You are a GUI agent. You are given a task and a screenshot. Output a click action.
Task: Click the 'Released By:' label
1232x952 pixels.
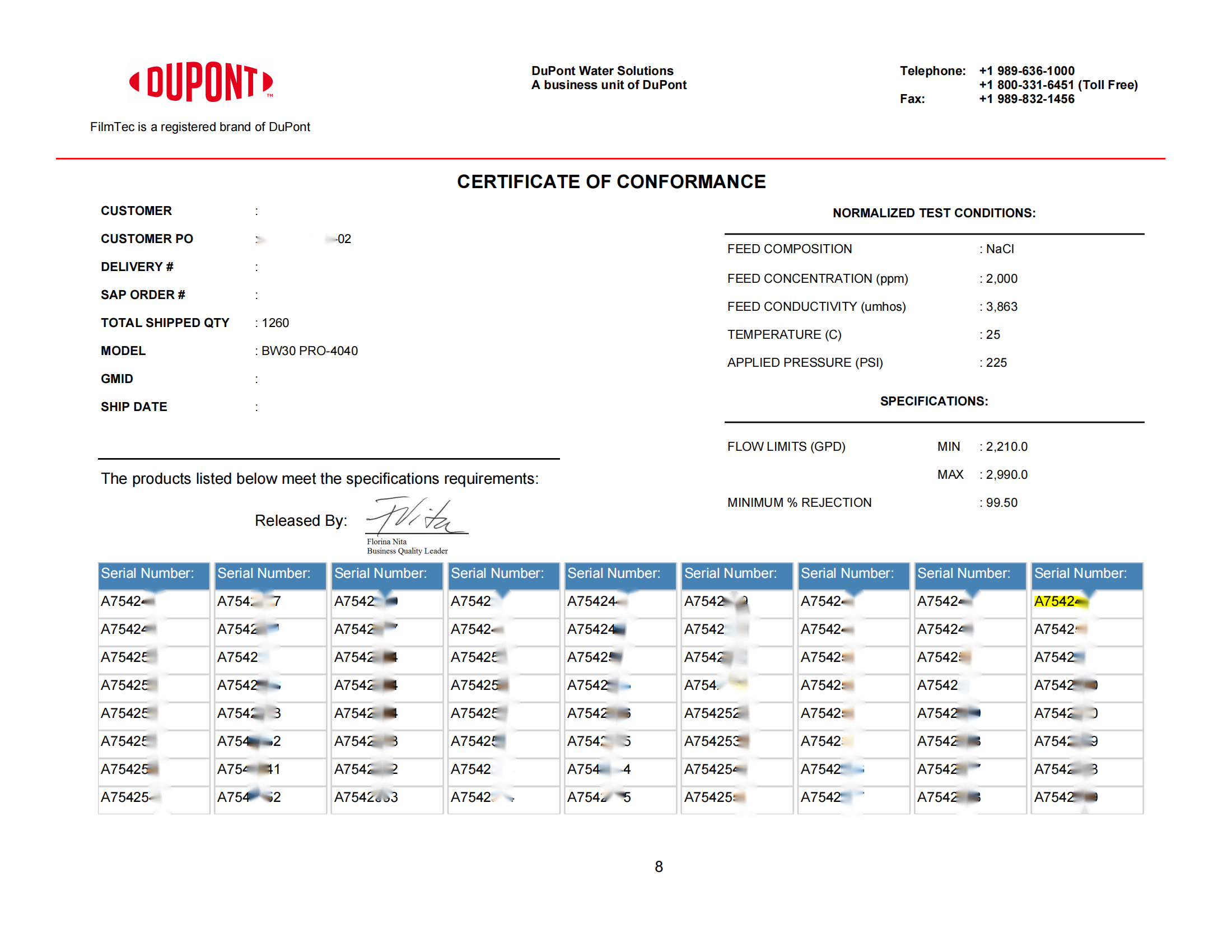(301, 520)
